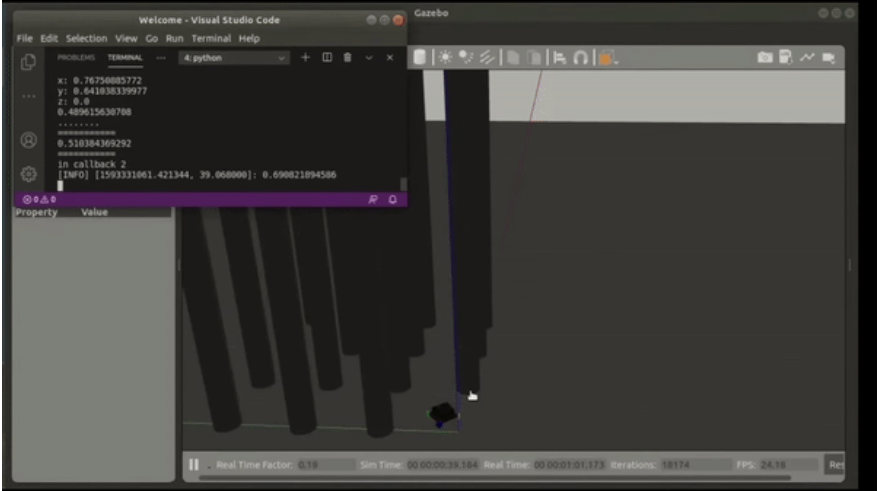882x491 pixels.
Task: Switch to the PROBLEMS tab
Action: [75, 58]
